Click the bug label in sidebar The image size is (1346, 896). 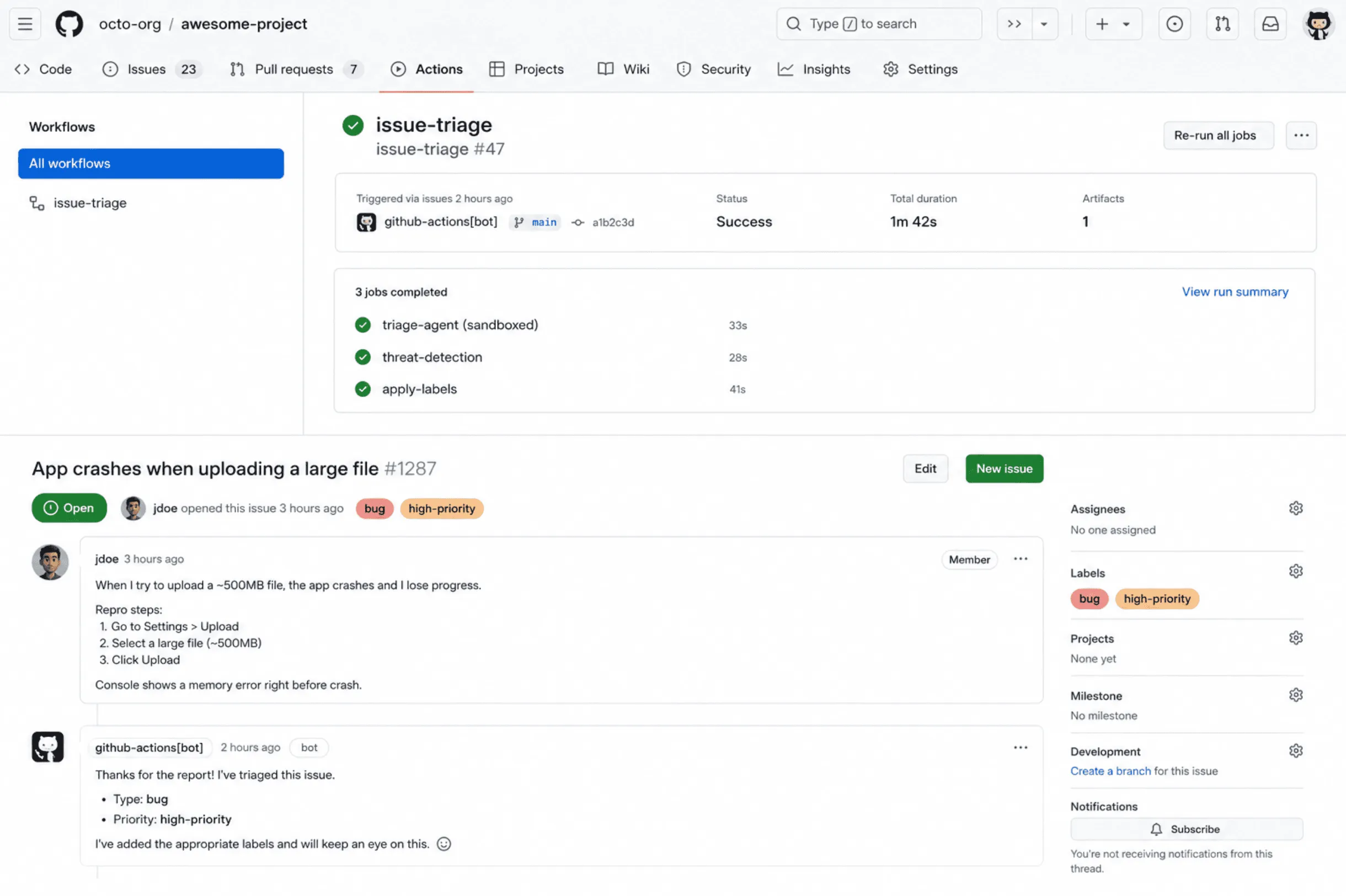pyautogui.click(x=1089, y=599)
